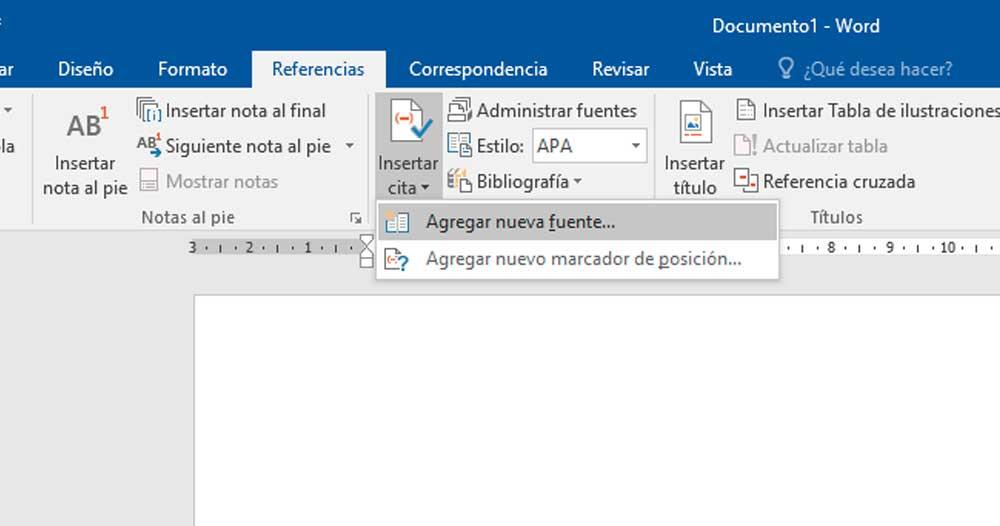Choose Agregar nueva fuente from menu
The height and width of the screenshot is (526, 1000).
click(x=578, y=222)
